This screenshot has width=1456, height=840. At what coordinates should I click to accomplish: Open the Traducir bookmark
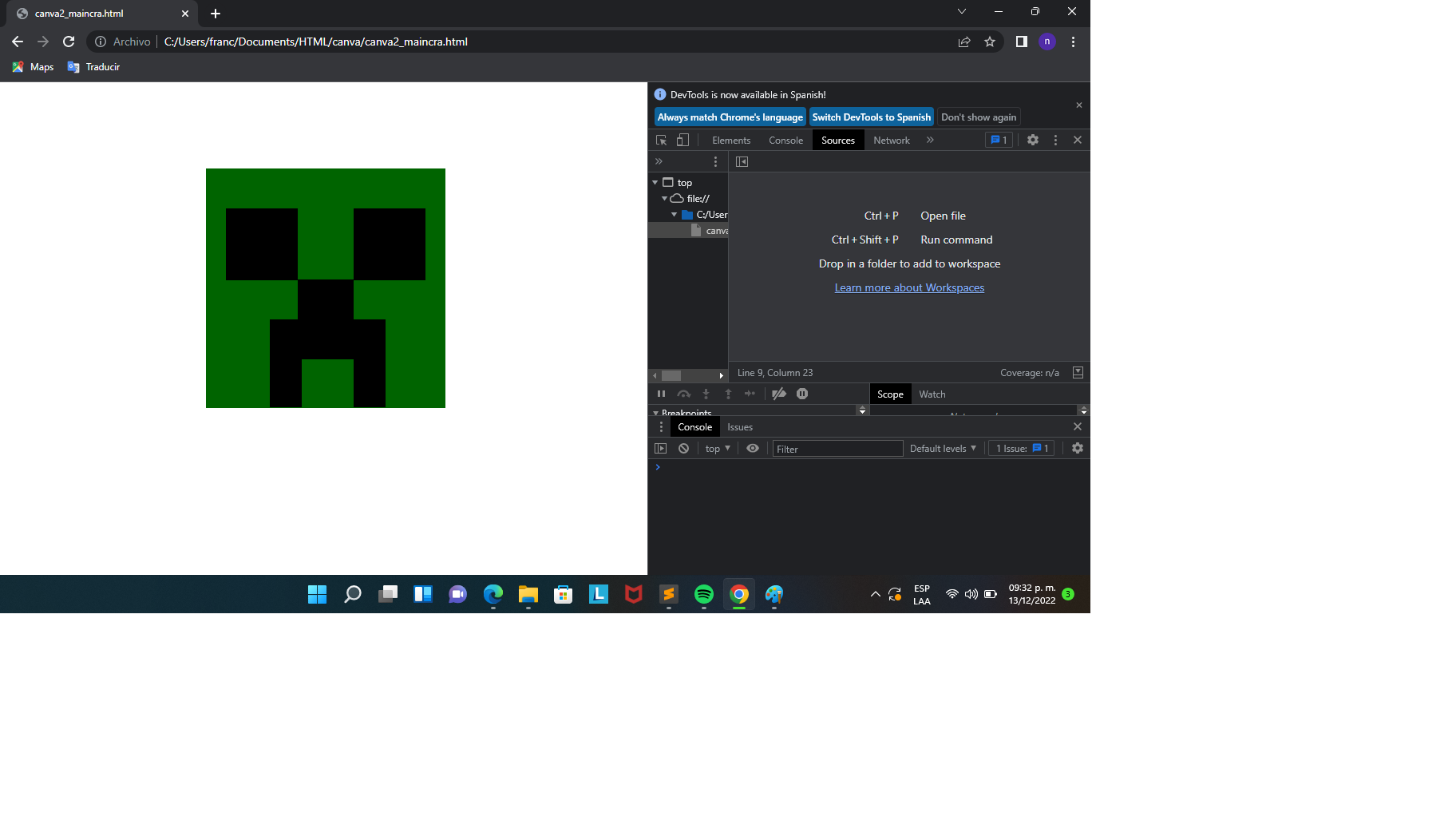(93, 67)
